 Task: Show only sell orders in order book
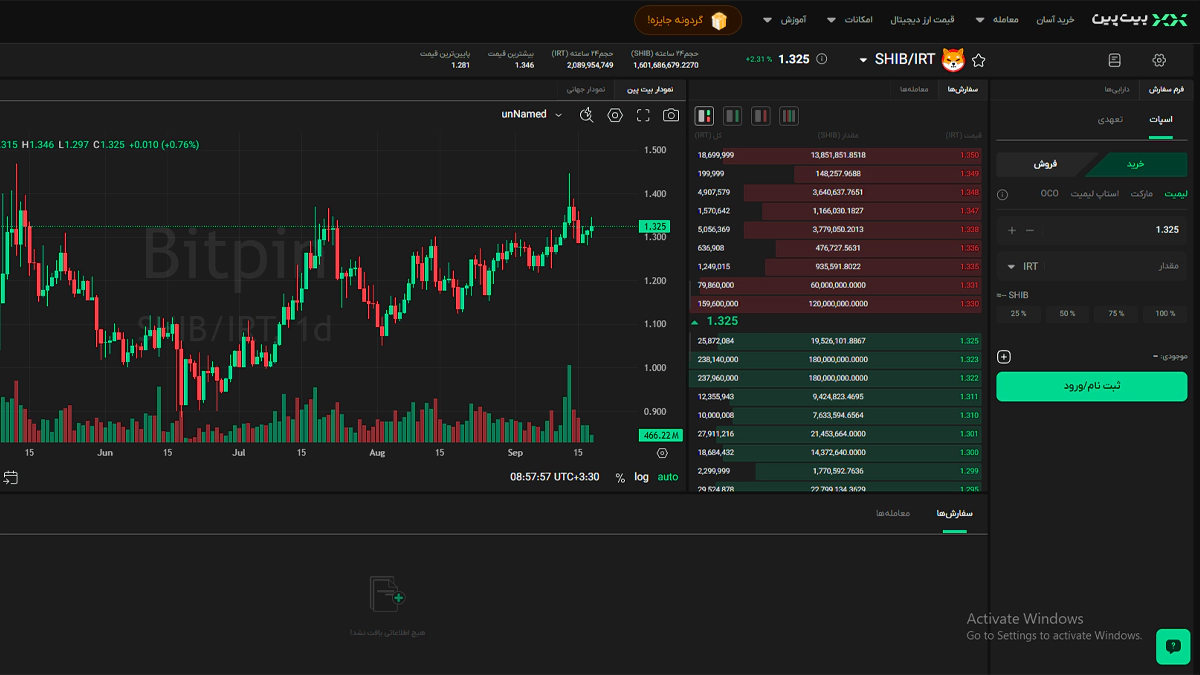coord(761,116)
